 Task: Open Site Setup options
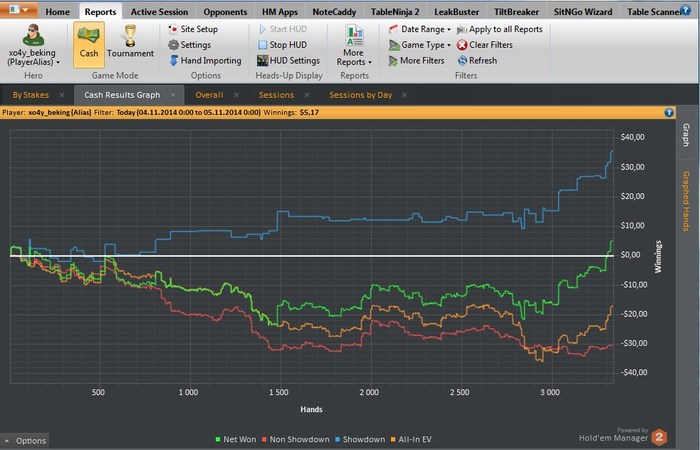click(193, 29)
